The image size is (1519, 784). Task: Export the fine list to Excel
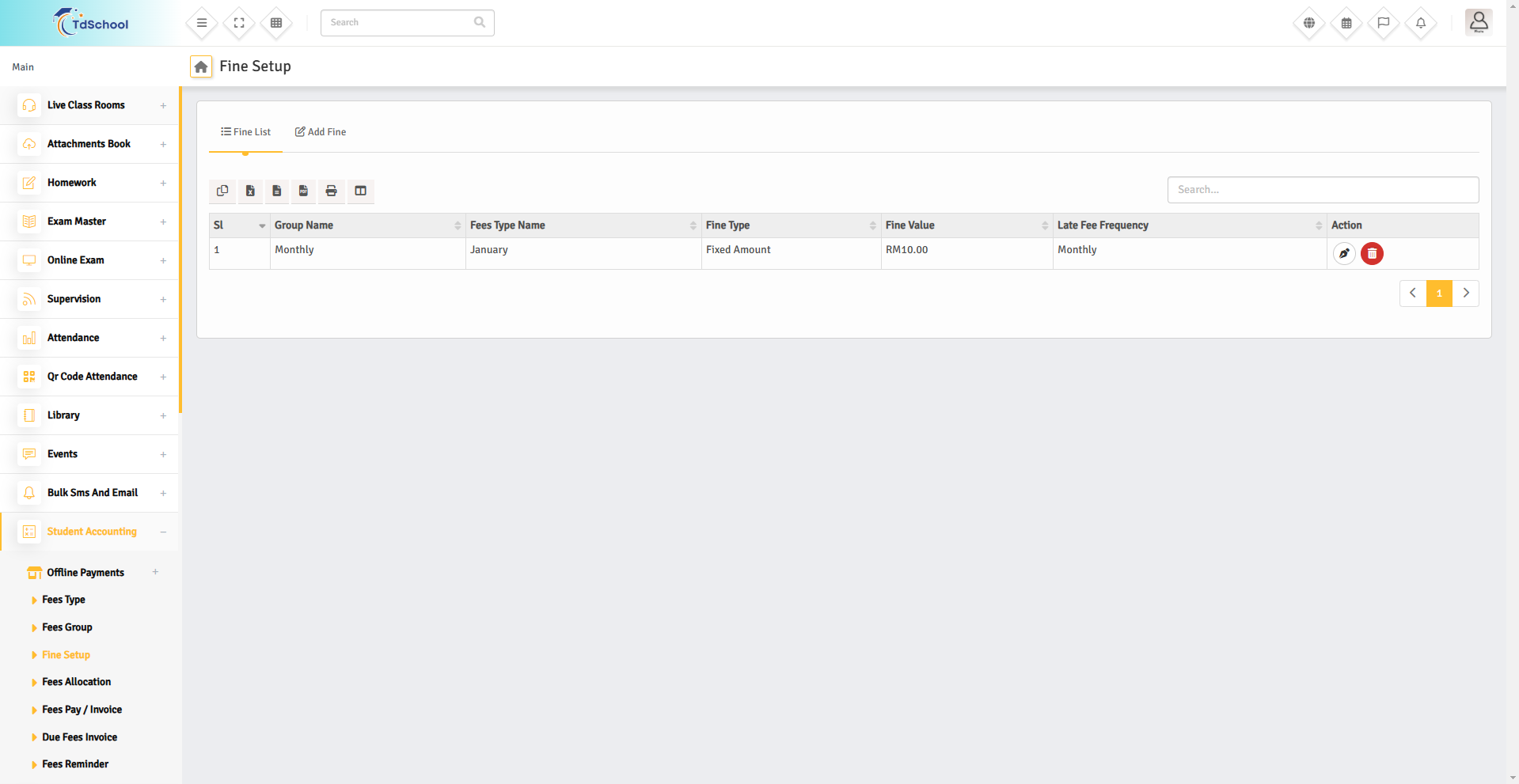tap(250, 191)
